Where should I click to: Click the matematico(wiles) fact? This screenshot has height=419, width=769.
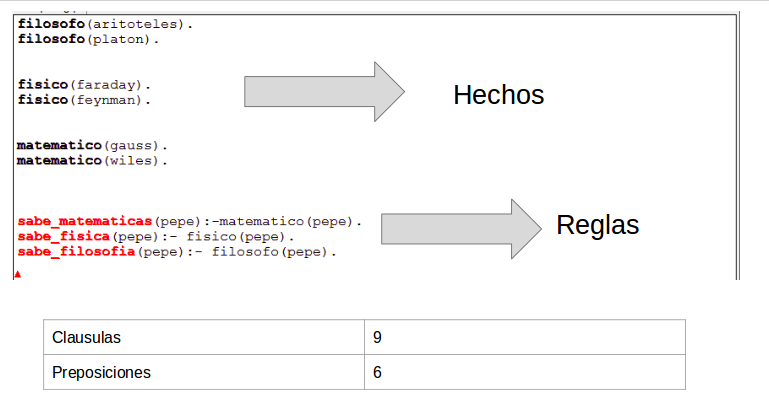[92, 160]
